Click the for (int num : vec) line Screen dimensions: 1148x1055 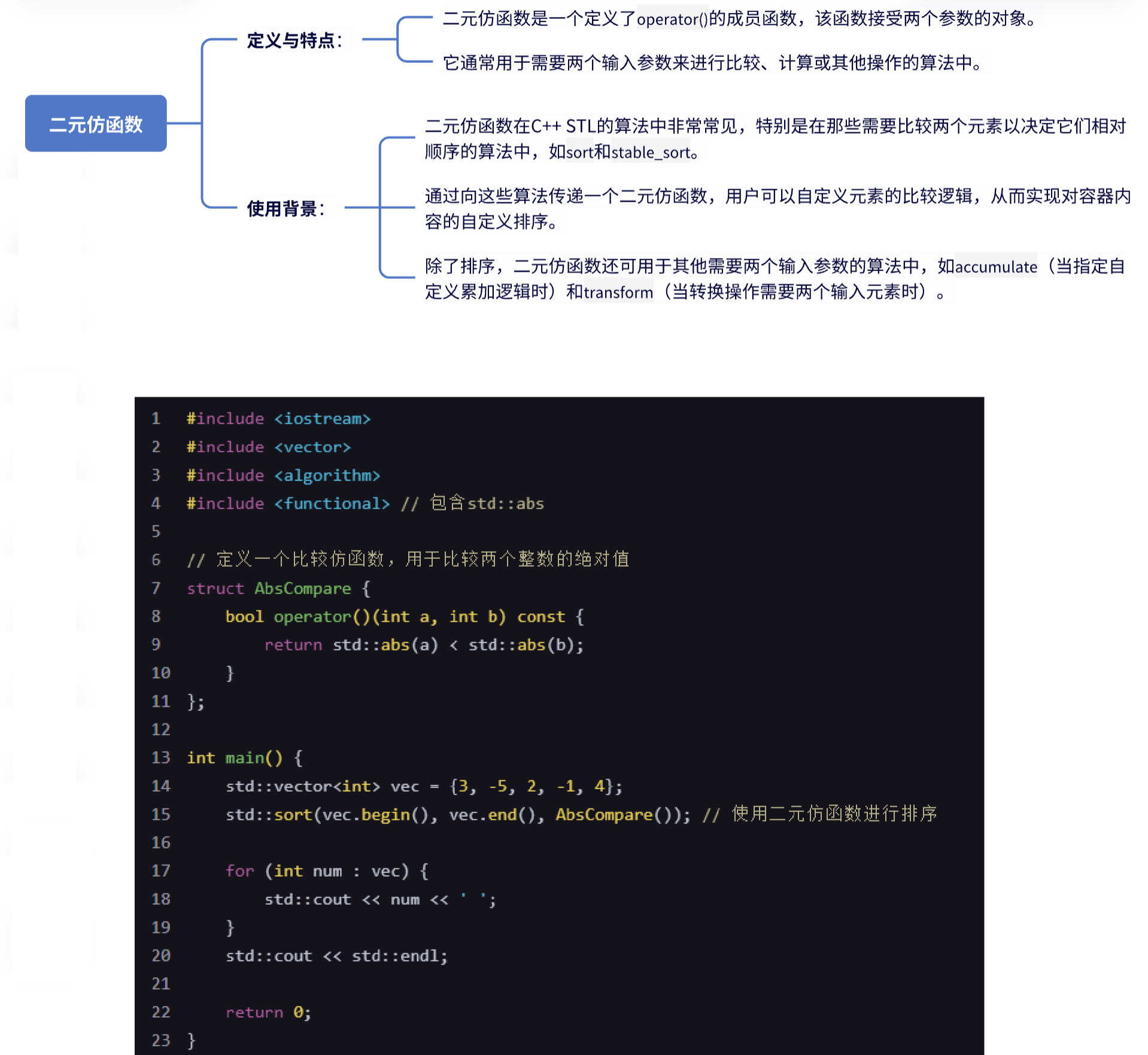(x=327, y=871)
